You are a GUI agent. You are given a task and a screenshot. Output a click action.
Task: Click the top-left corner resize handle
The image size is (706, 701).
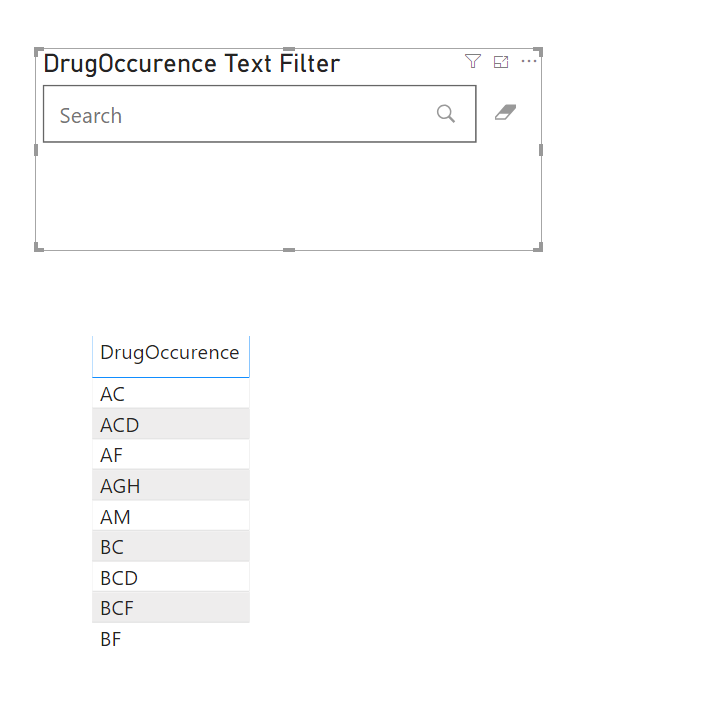(38, 51)
